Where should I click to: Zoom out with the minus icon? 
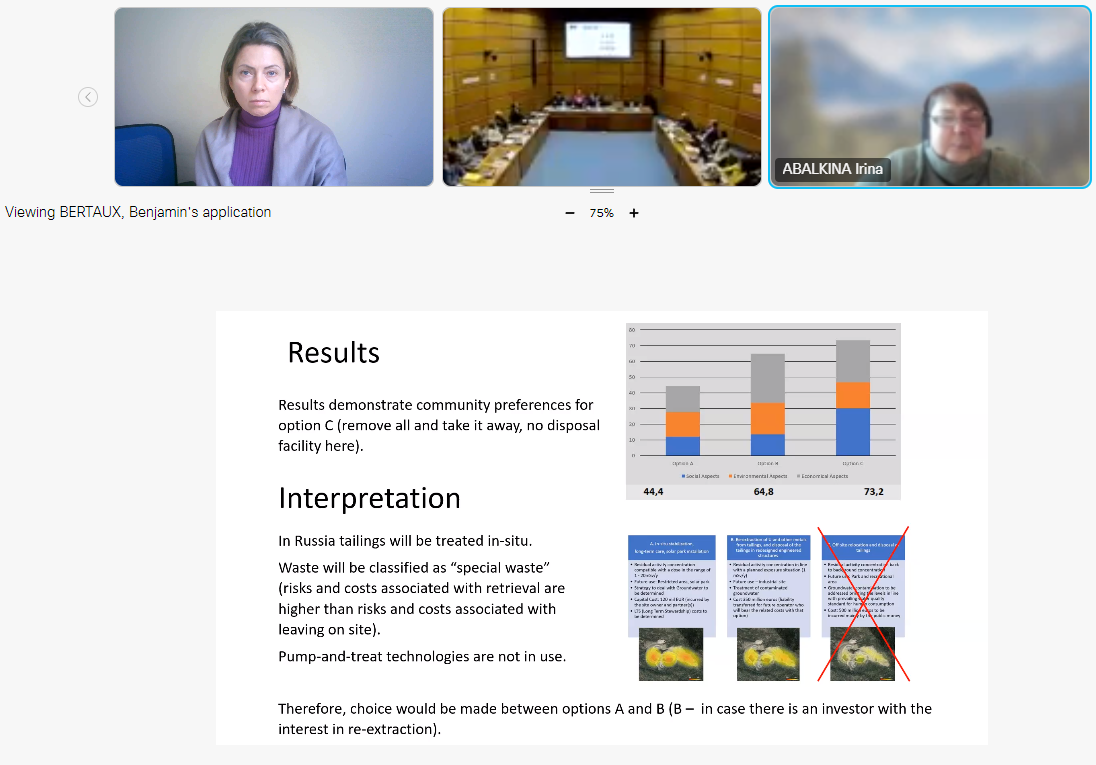coord(570,213)
